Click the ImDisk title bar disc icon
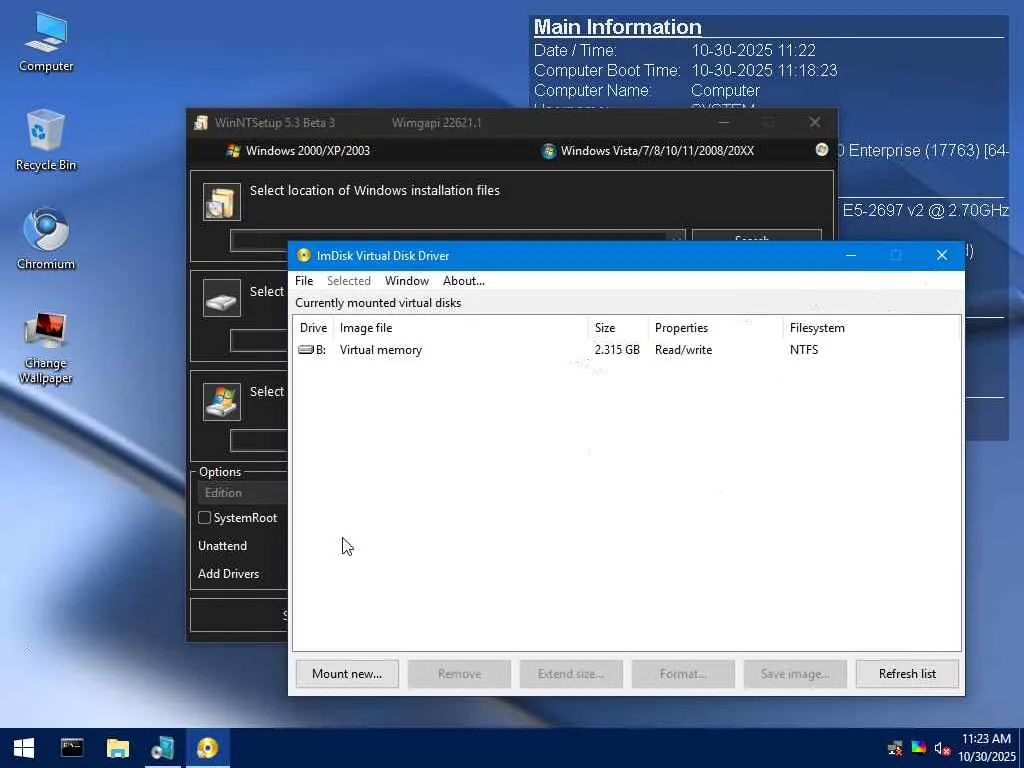 pyautogui.click(x=304, y=255)
